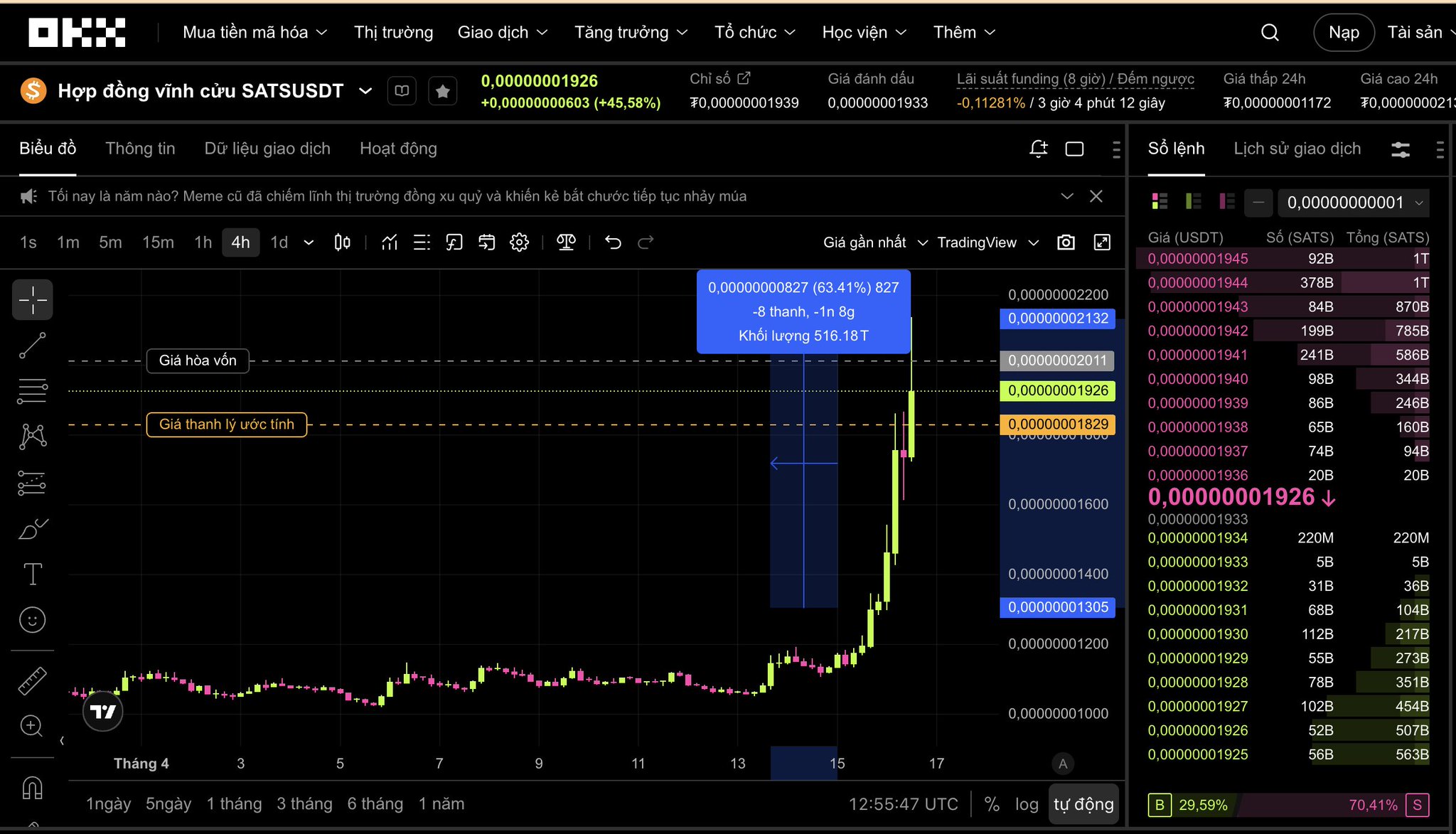Pick the text annotation tool

33,574
